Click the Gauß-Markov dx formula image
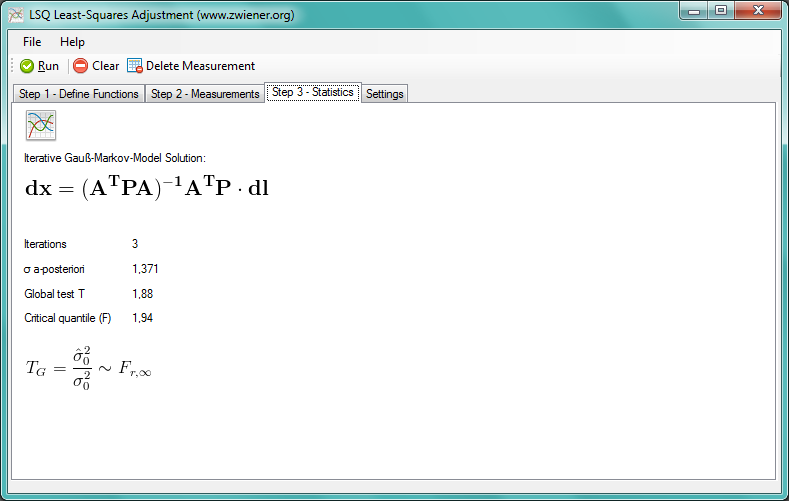 click(147, 189)
